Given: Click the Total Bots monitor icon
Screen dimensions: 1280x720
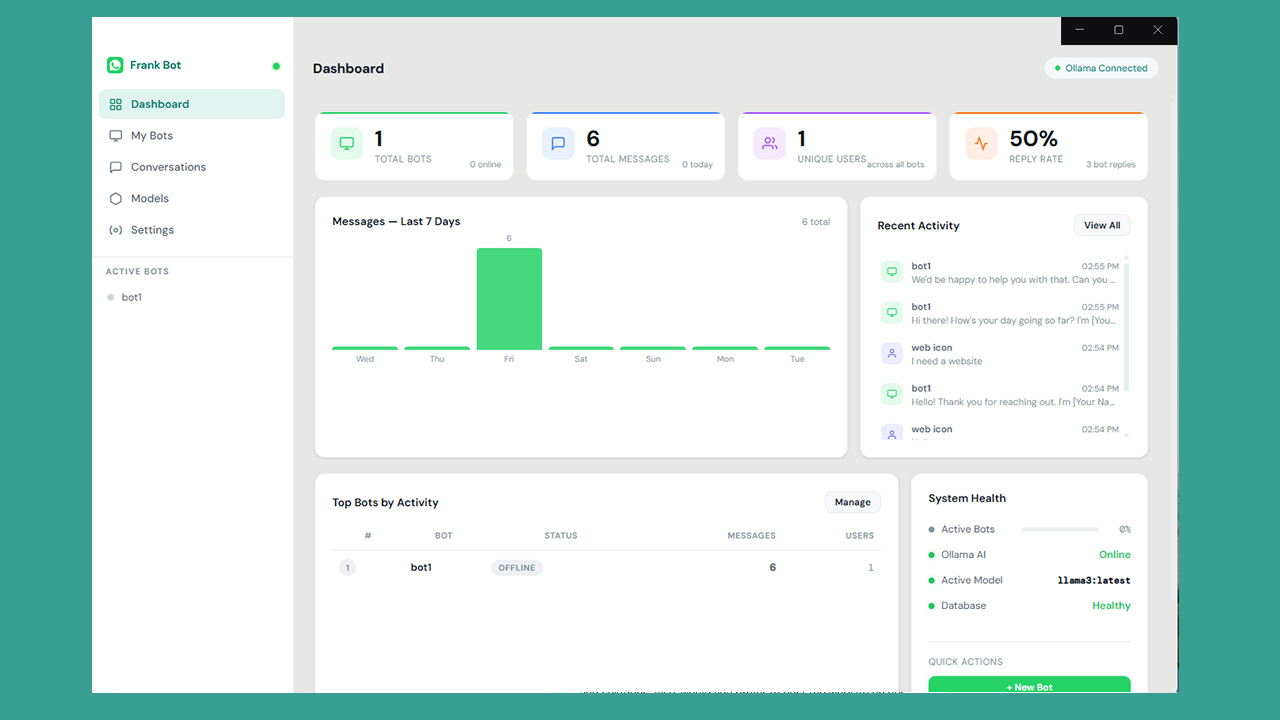Looking at the screenshot, I should click(347, 144).
